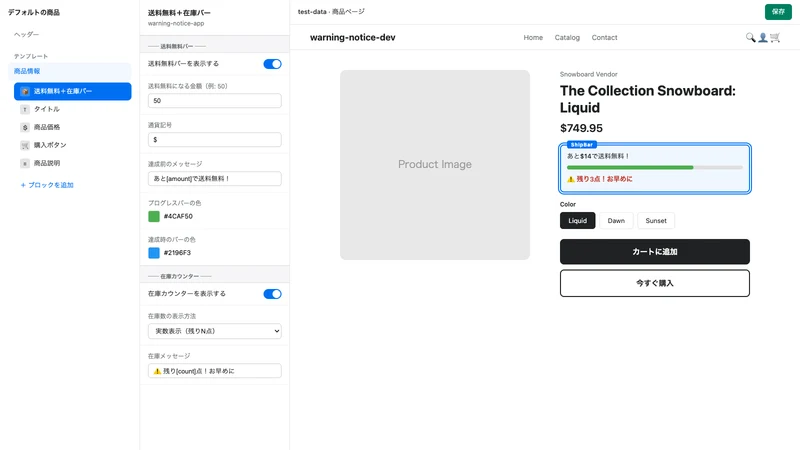Focus the 在庫メッセージ input field

click(x=215, y=371)
